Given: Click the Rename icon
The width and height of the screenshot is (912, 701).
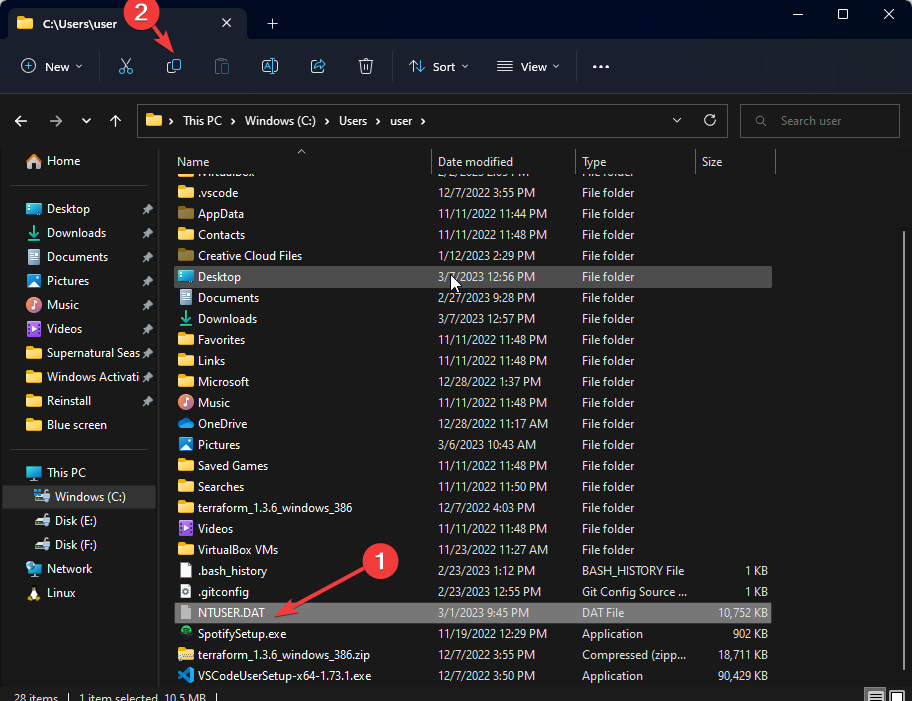Looking at the screenshot, I should click(270, 66).
